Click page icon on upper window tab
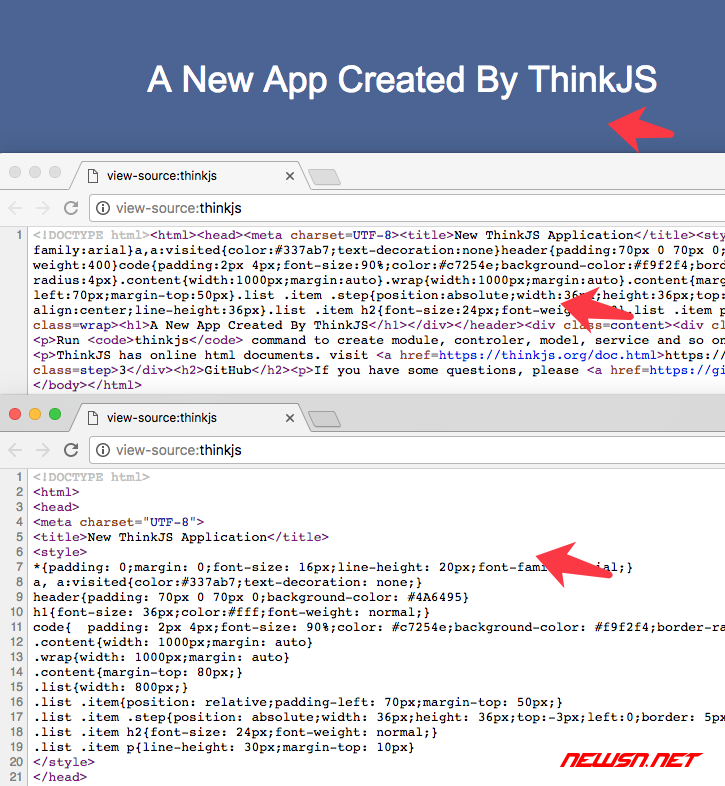725x786 pixels. [x=93, y=176]
